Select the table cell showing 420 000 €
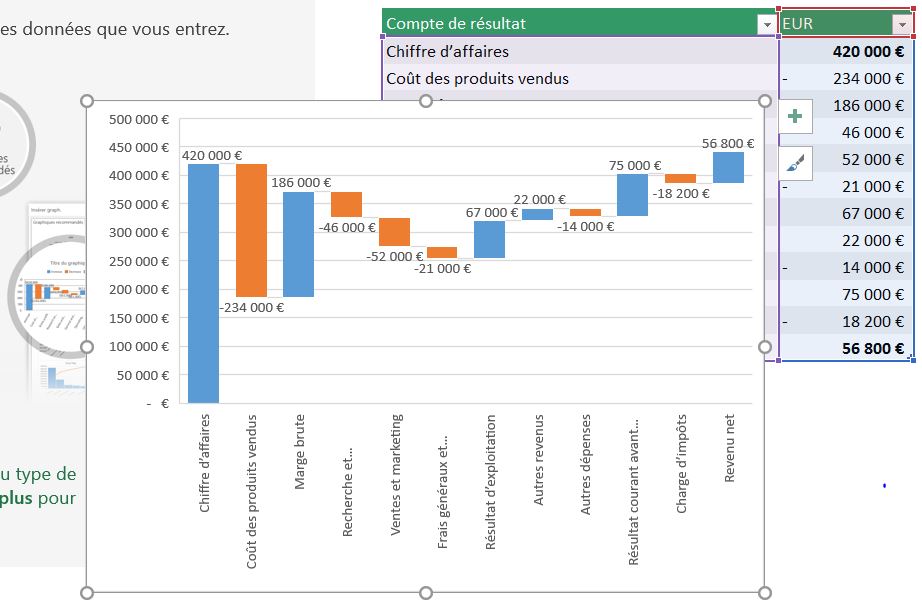Viewport: 922px width, 612px height. (x=847, y=51)
